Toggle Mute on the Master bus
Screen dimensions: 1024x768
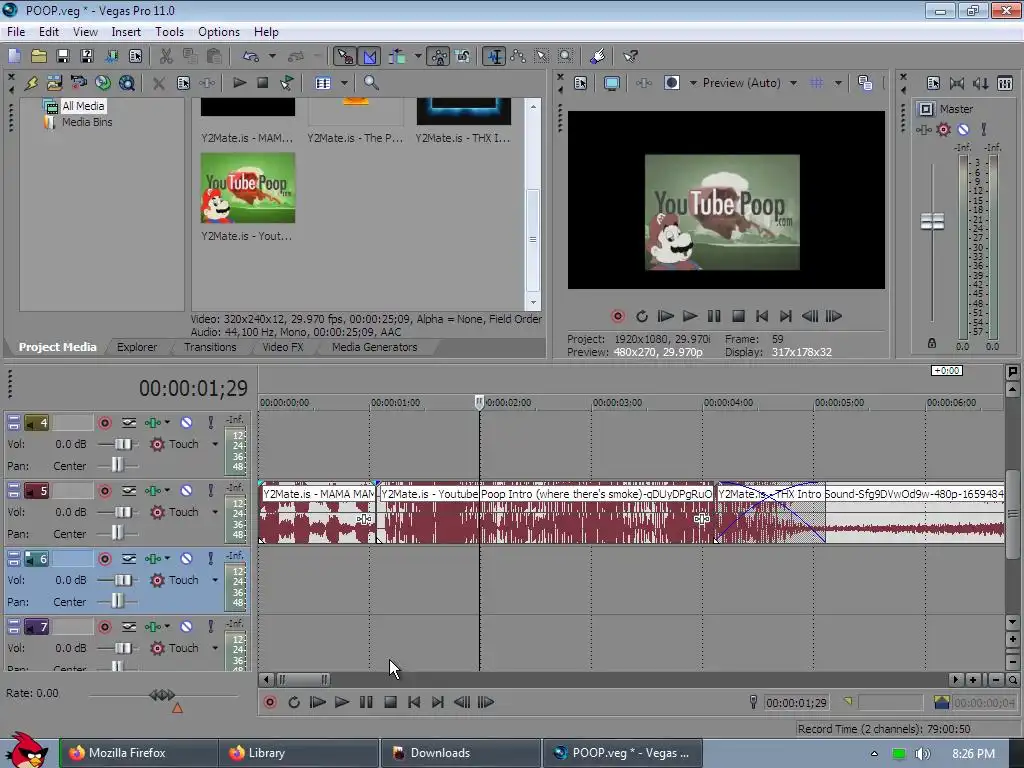[963, 130]
